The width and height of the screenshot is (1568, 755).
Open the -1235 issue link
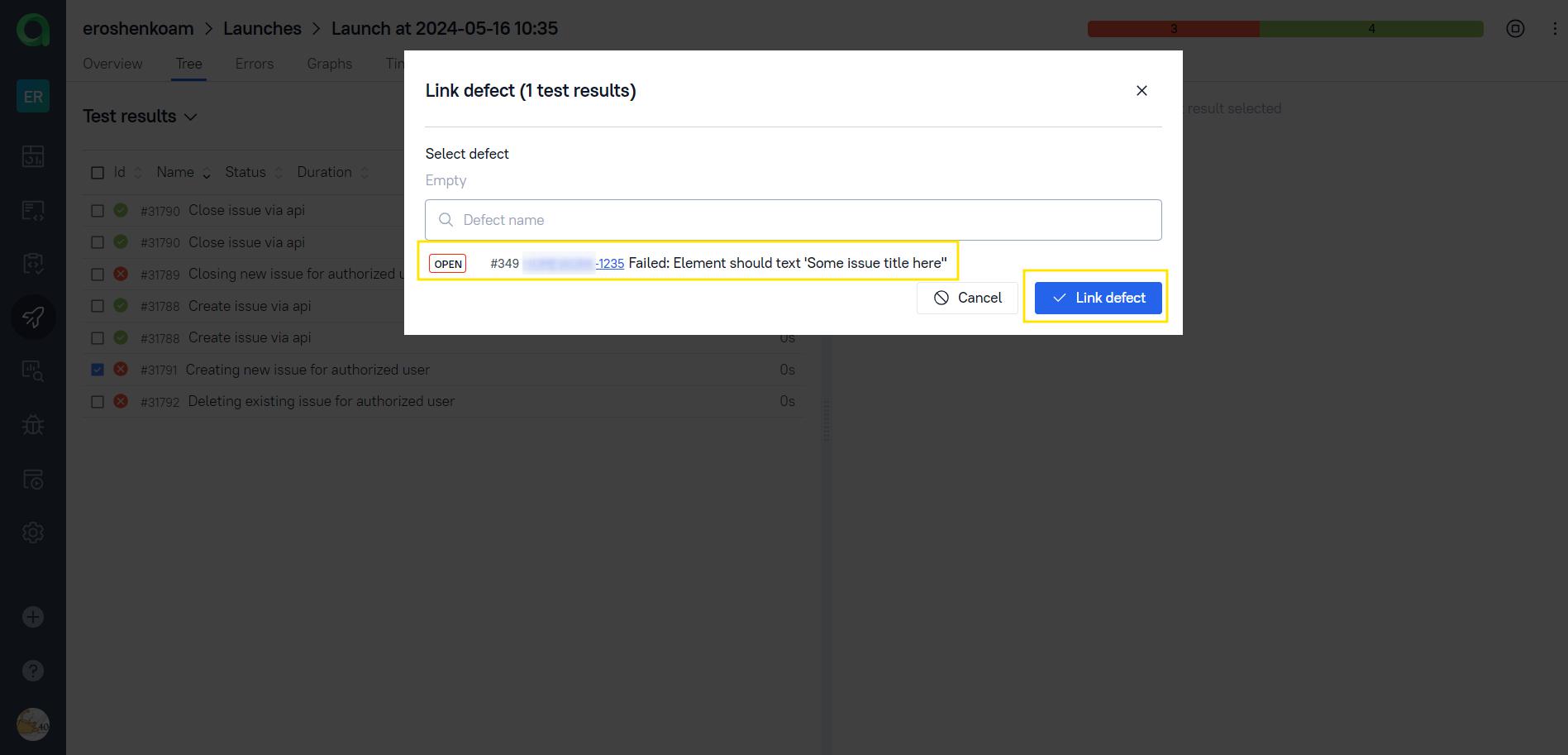click(x=610, y=264)
